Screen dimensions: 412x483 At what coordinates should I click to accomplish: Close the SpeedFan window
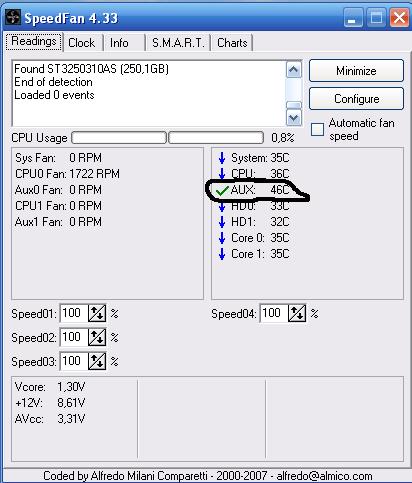[399, 18]
